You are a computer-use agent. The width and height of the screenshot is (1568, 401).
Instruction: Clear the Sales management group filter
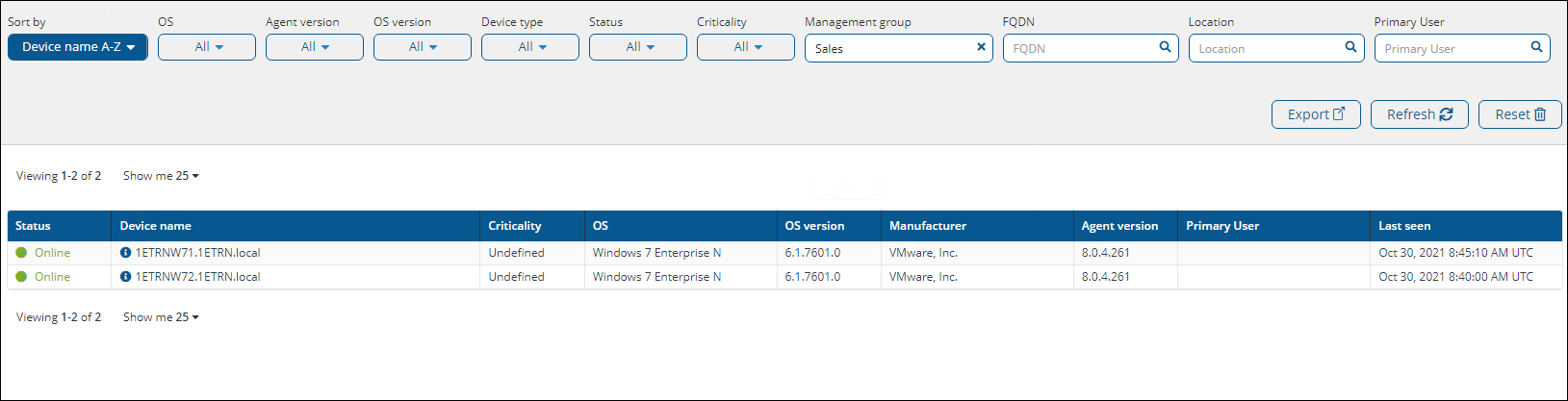pyautogui.click(x=981, y=47)
